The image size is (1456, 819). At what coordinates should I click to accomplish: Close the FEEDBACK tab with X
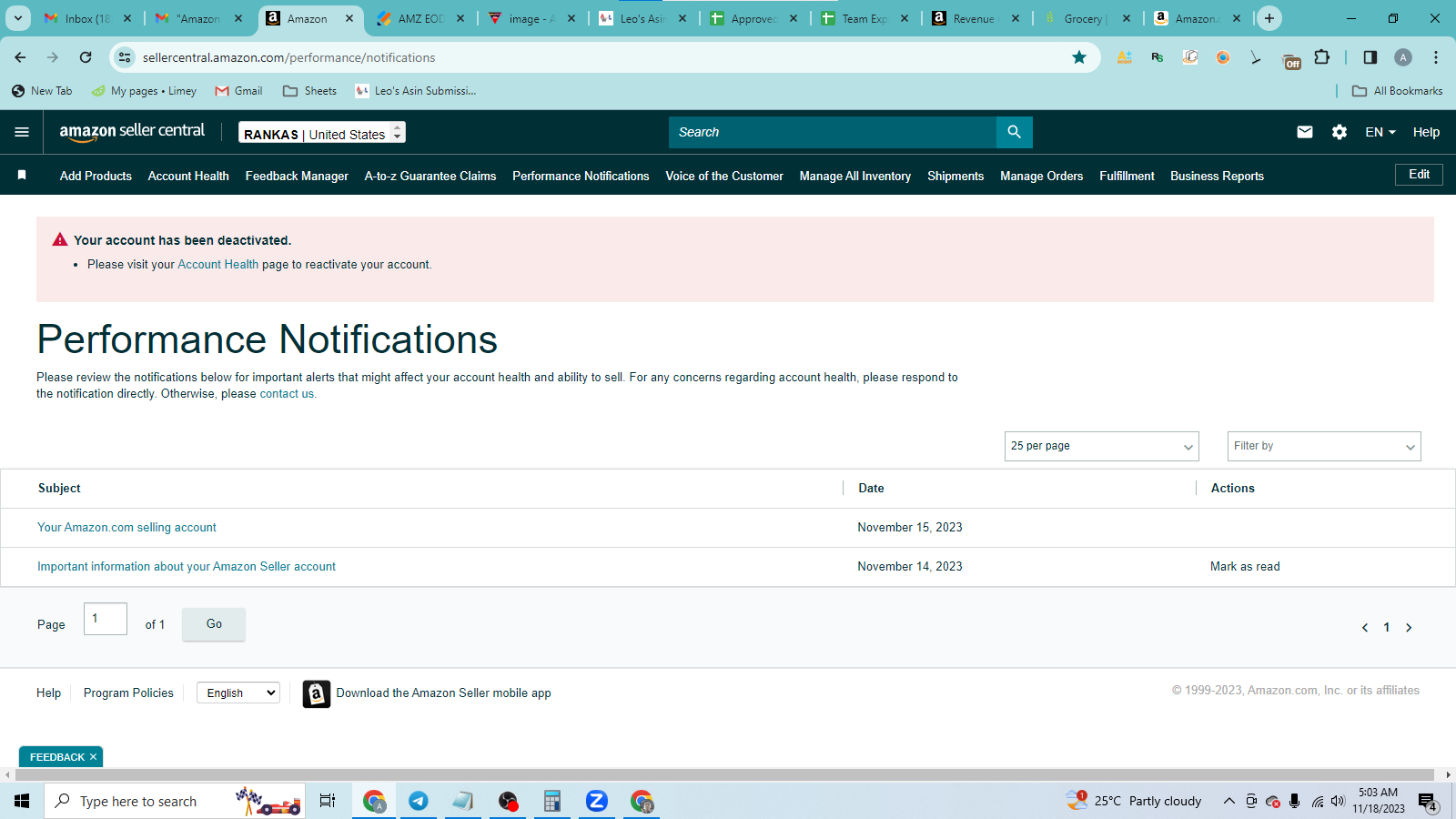point(93,757)
